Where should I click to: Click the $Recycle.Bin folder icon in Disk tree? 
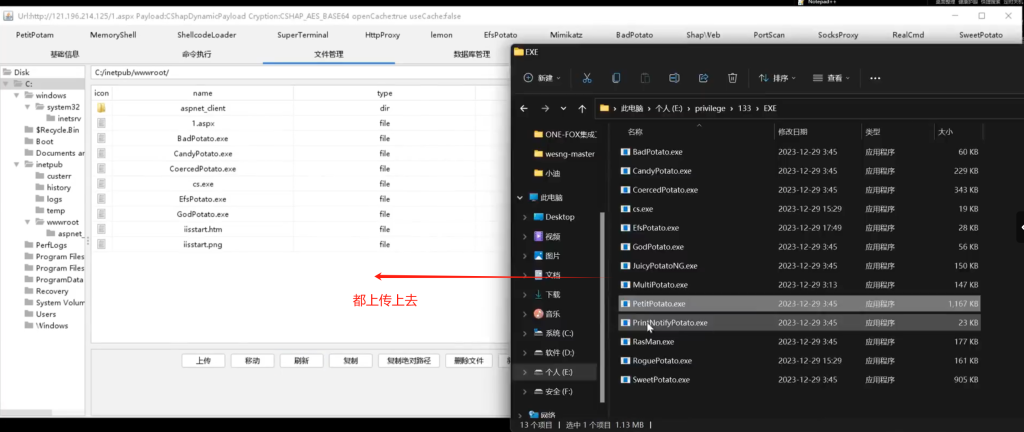(29, 130)
